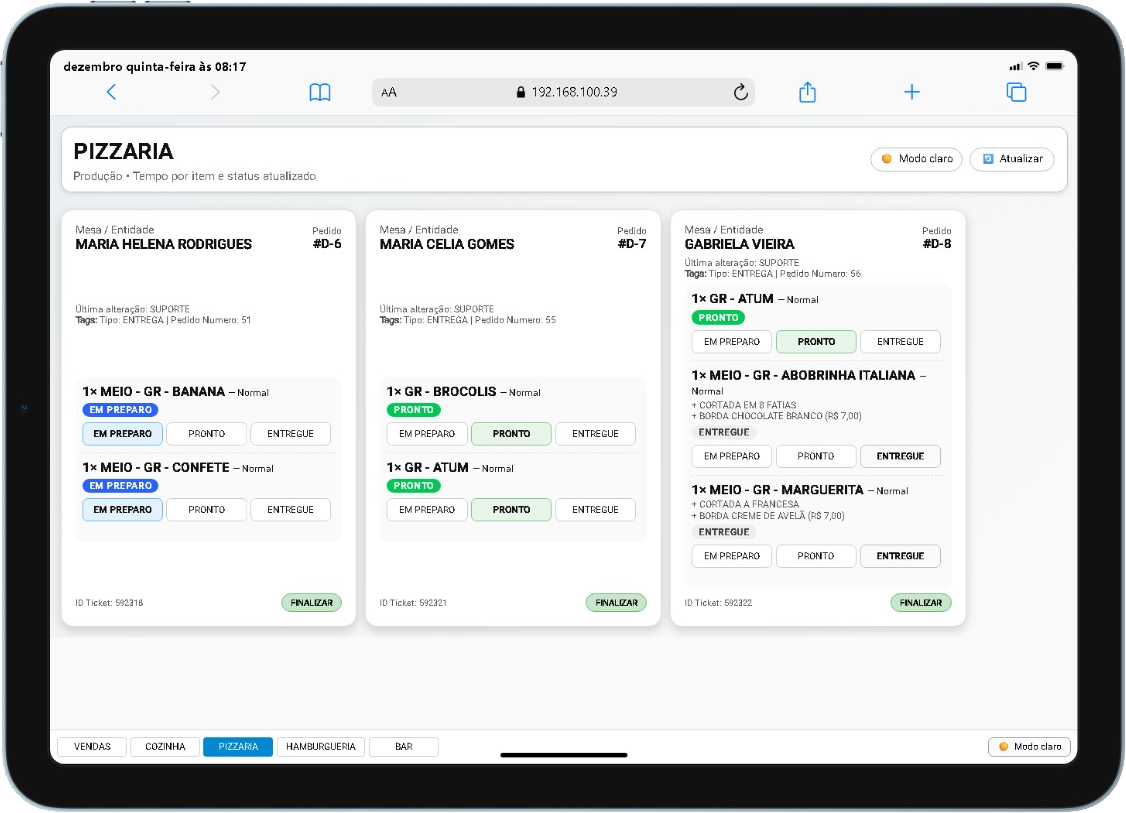Mark CONFETE pizza as ENTREGUE
The width and height of the screenshot is (1126, 813).
[290, 510]
